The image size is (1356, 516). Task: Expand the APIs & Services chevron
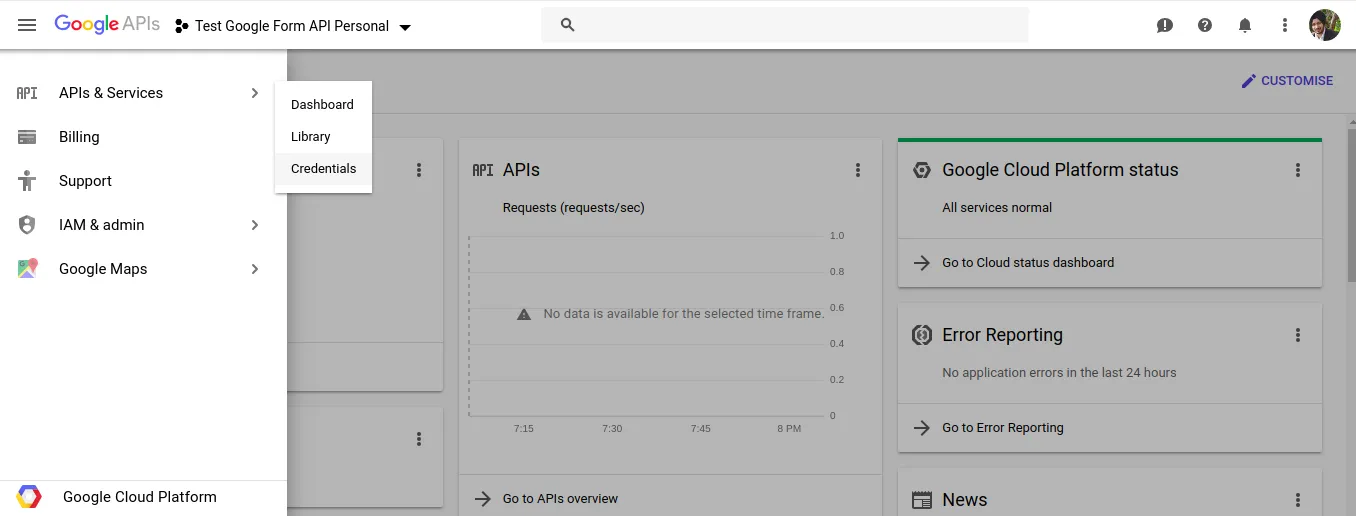[x=255, y=93]
